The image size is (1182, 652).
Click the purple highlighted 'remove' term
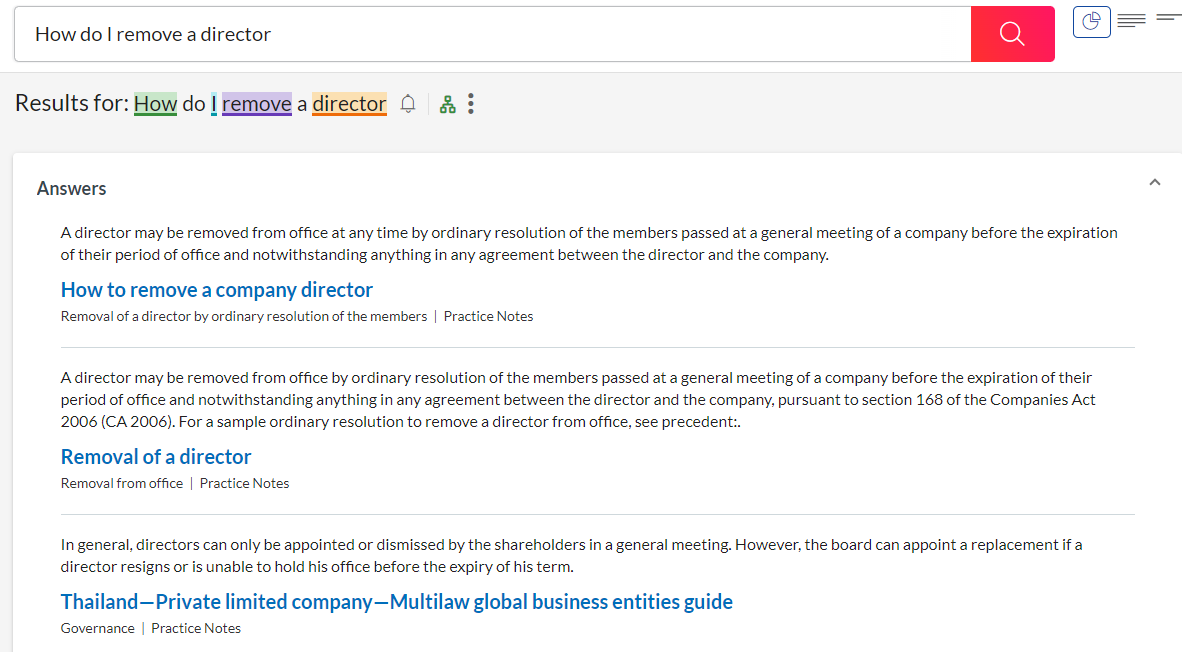[x=257, y=104]
